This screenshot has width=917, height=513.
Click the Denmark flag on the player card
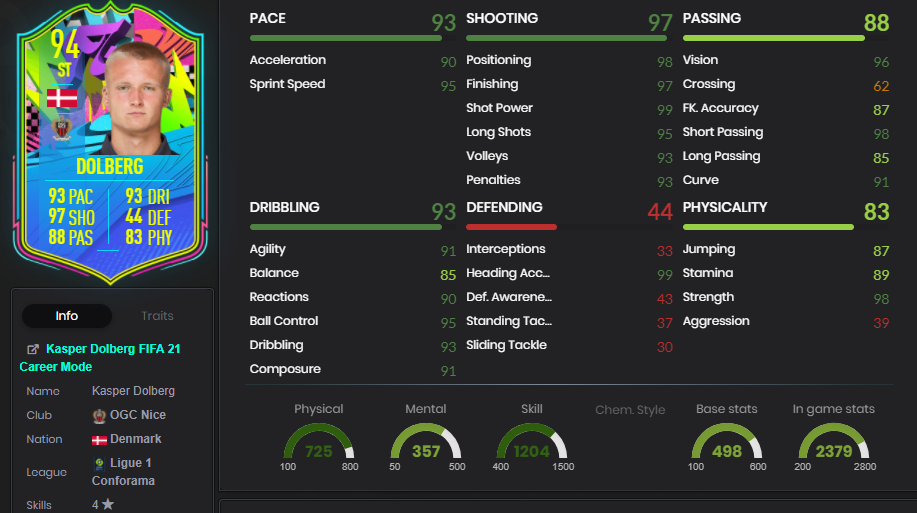[62, 98]
